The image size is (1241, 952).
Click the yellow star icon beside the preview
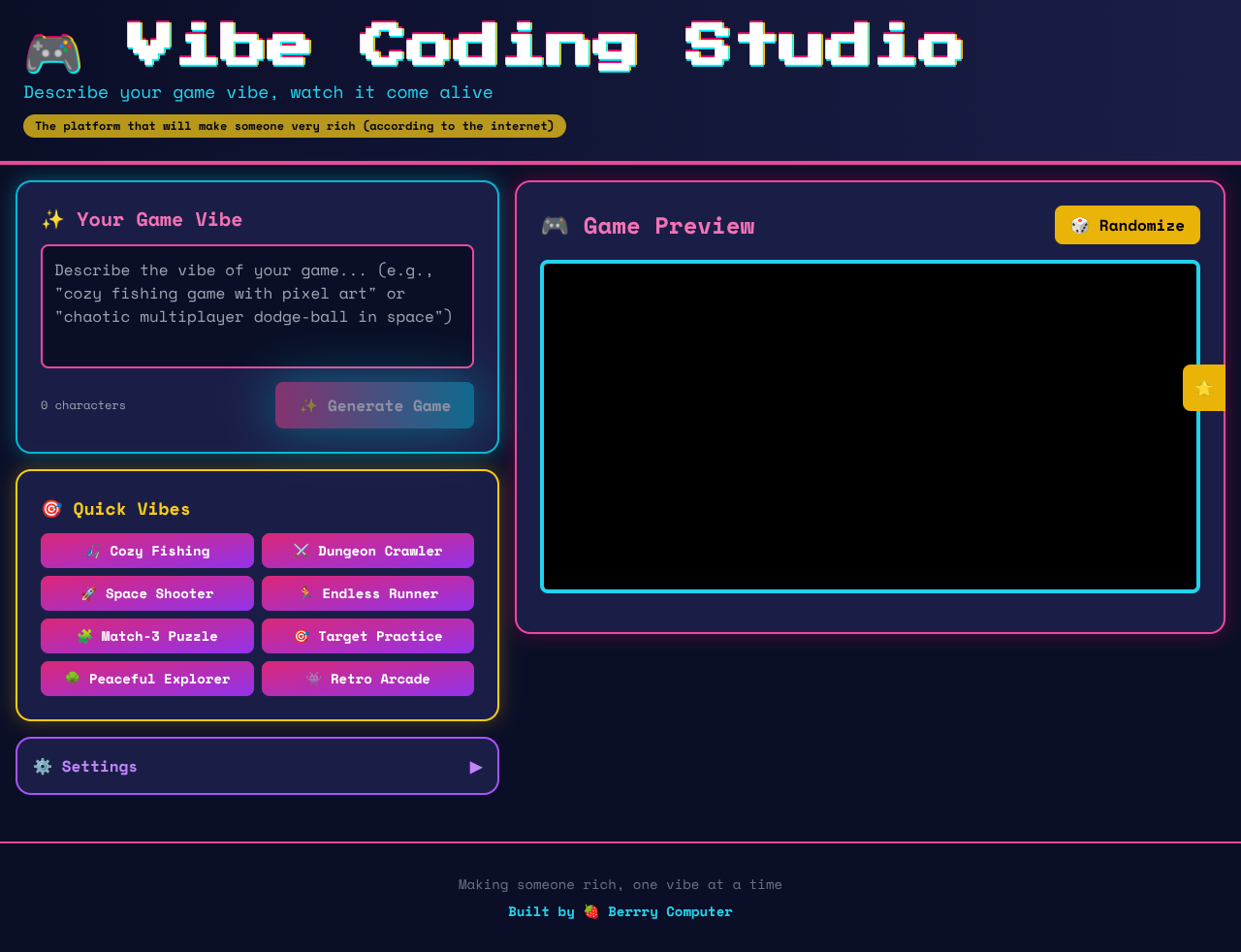pyautogui.click(x=1203, y=387)
